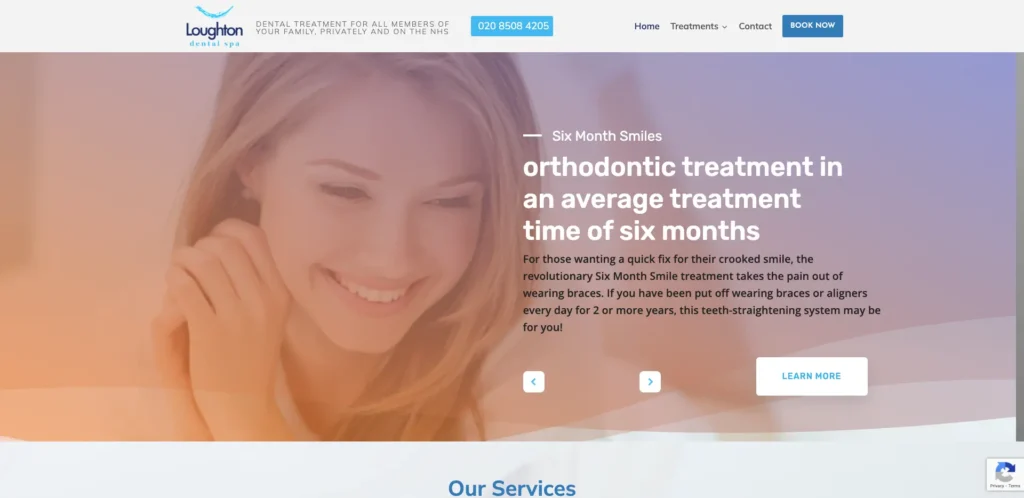Click the Six Month Smile description paragraph
This screenshot has height=498, width=1024.
tap(702, 293)
